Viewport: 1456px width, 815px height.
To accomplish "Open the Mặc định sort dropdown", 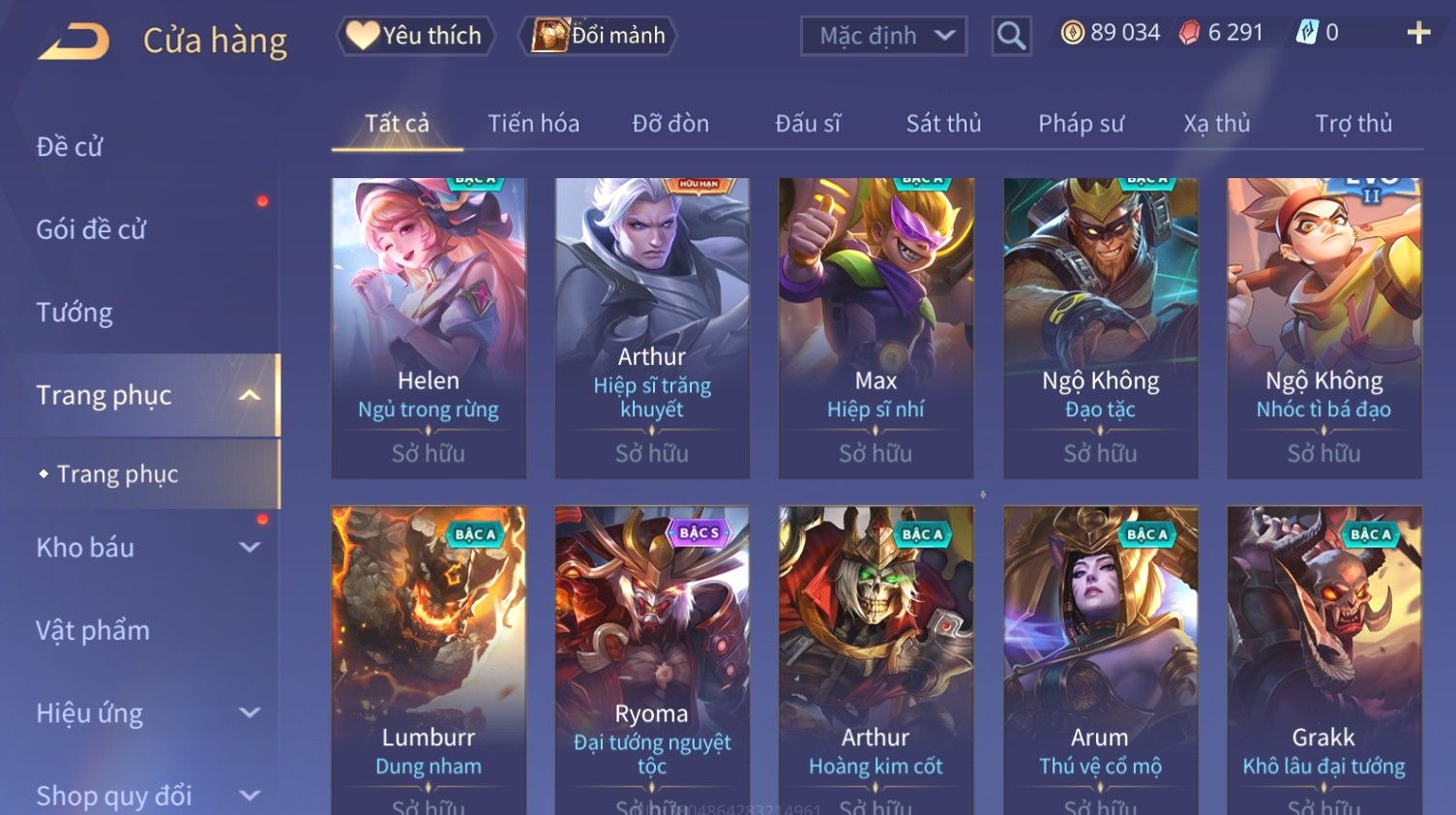I will tap(883, 36).
